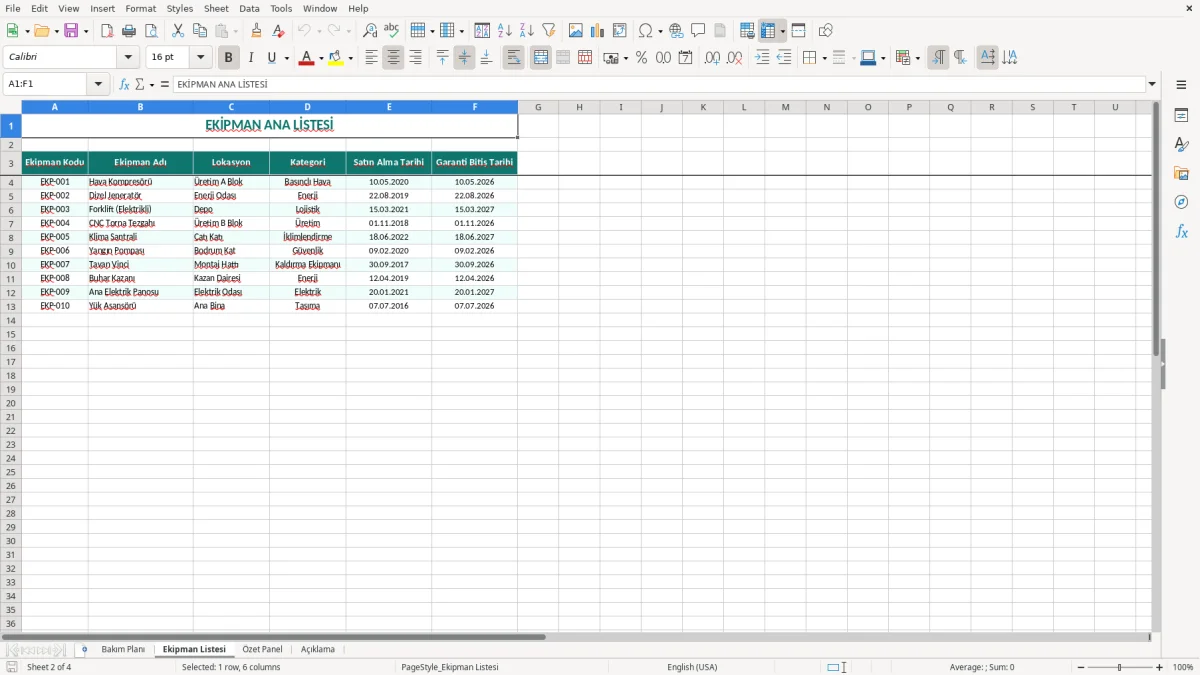The image size is (1200, 675).
Task: Align text left
Action: tap(371, 58)
